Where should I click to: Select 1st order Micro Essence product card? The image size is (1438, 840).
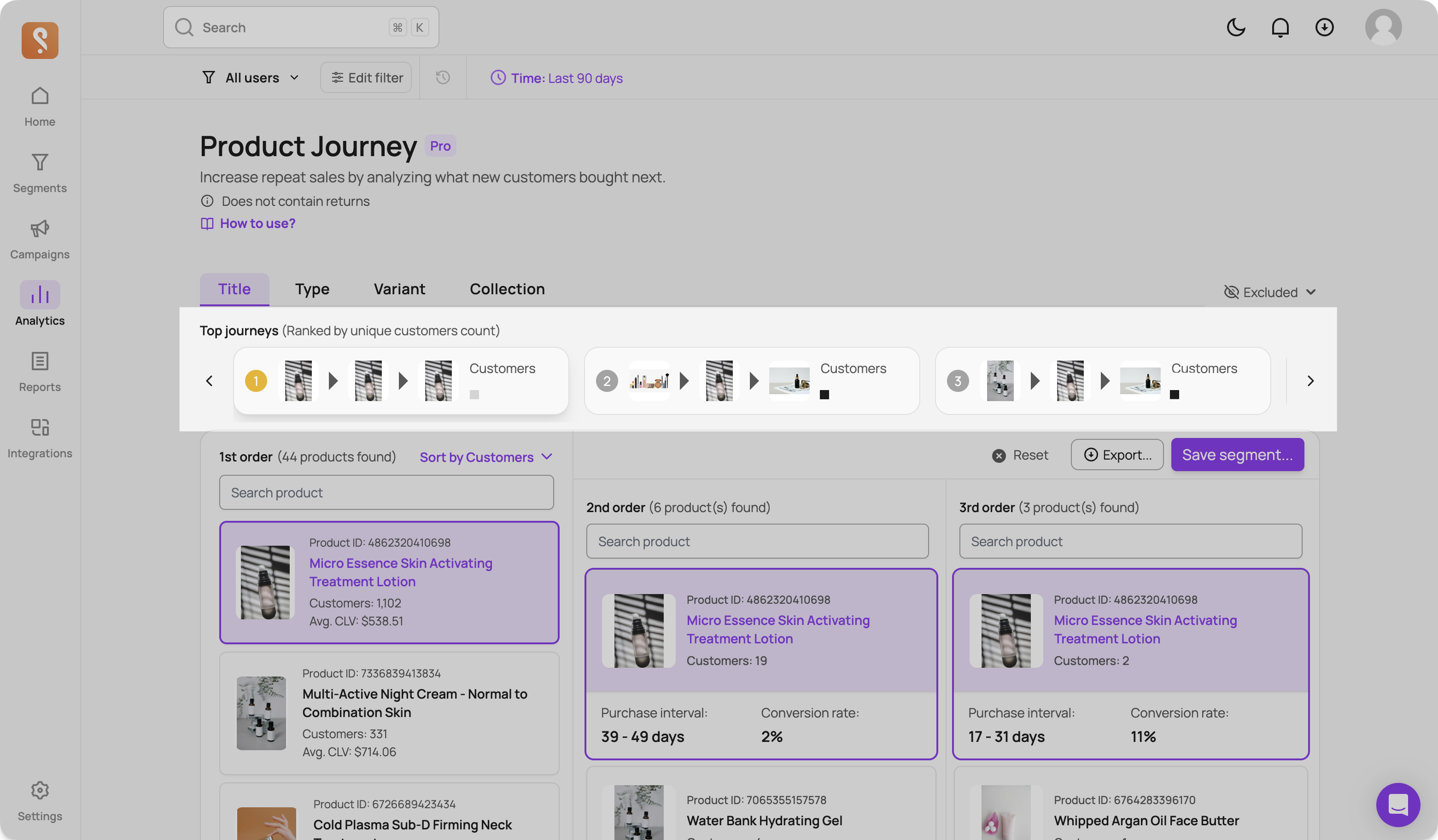389,582
